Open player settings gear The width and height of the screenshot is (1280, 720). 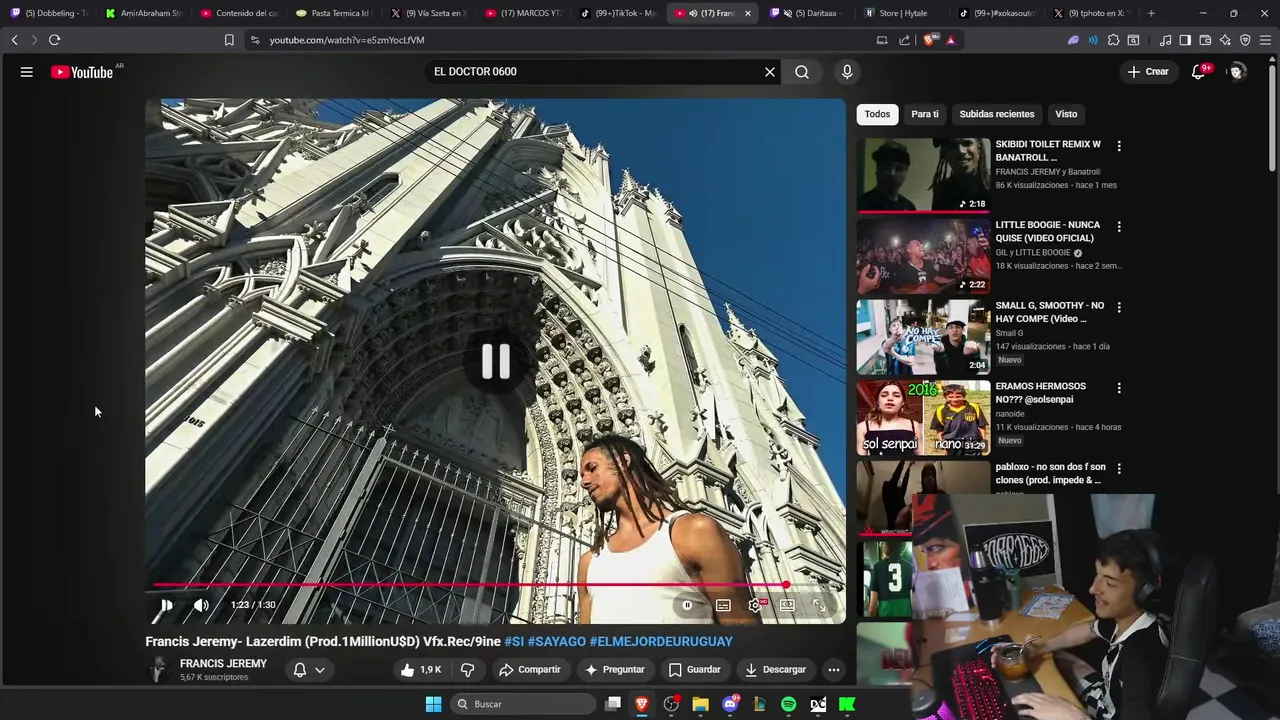tap(756, 605)
